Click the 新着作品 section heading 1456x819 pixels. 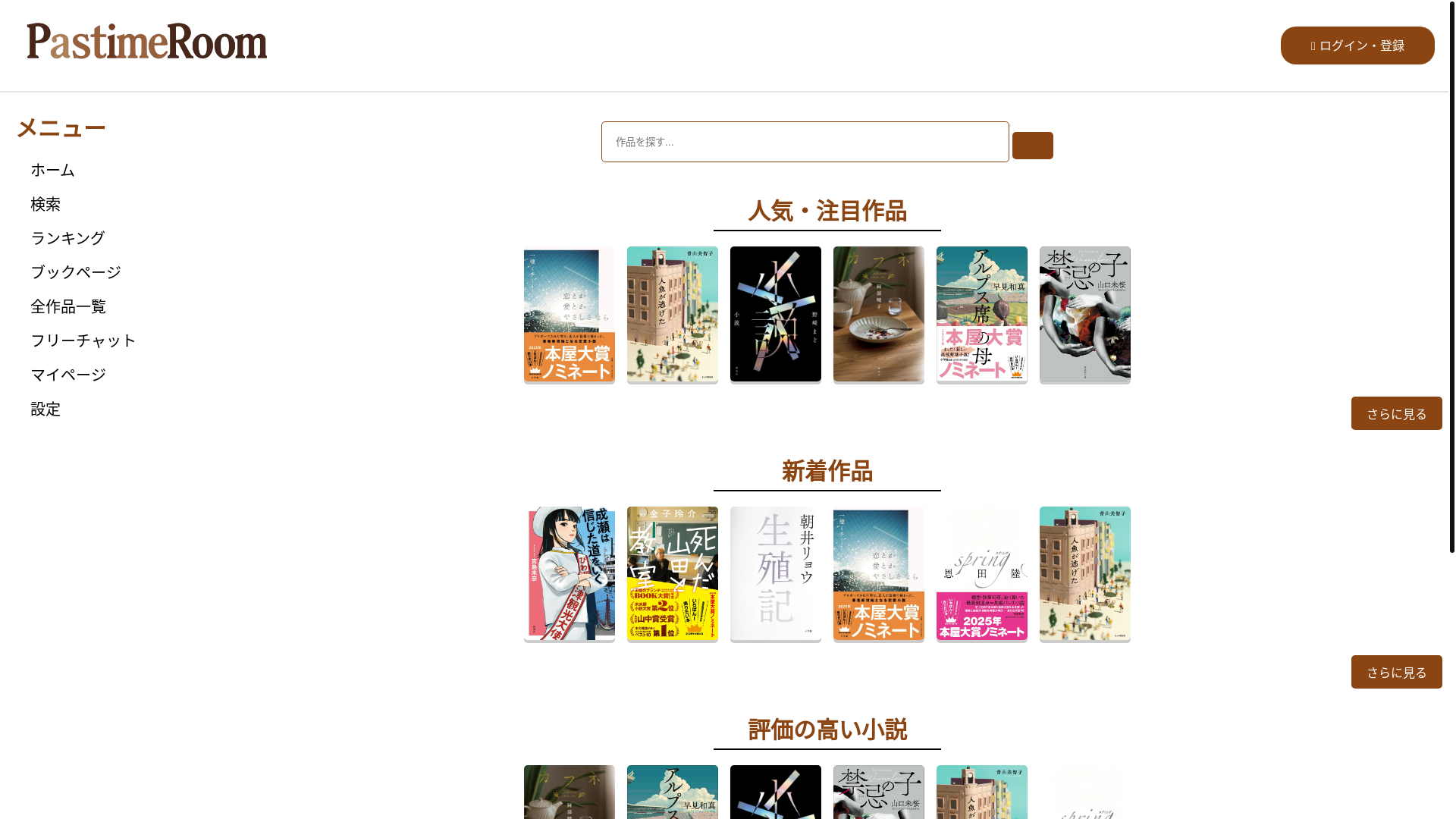coord(827,471)
